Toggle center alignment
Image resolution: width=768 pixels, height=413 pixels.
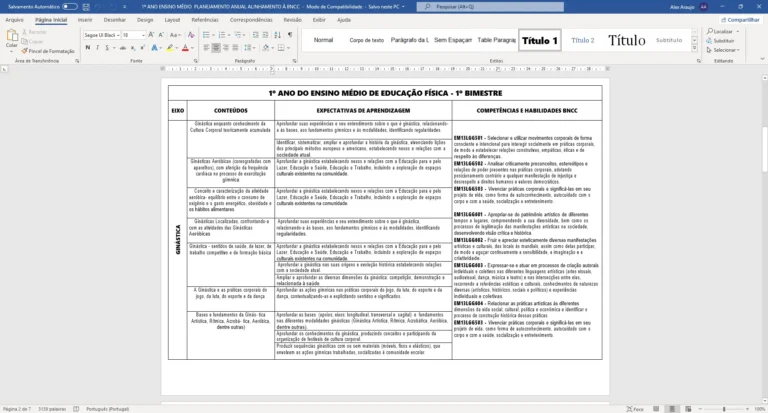(x=216, y=48)
